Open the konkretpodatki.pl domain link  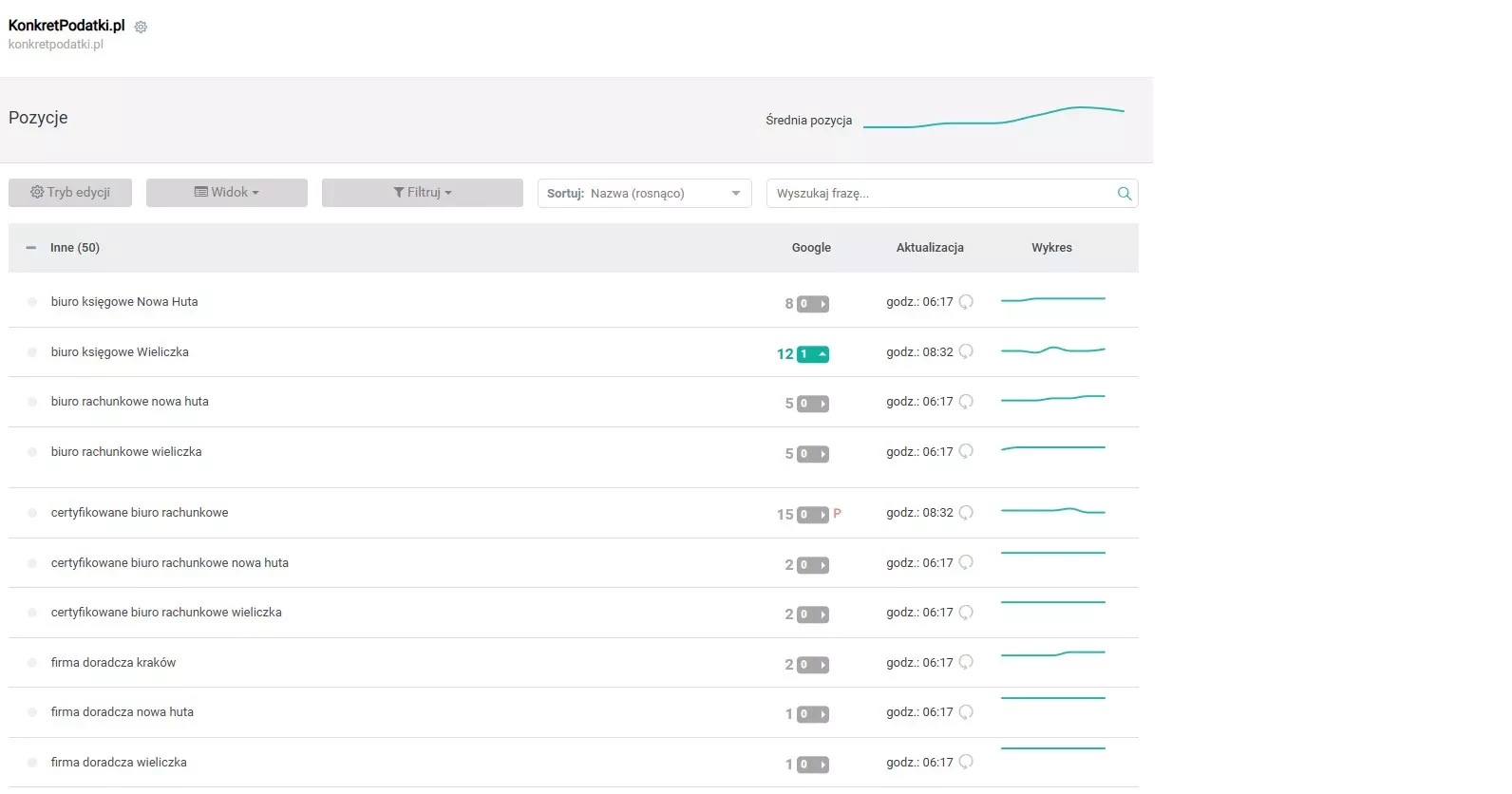click(56, 45)
